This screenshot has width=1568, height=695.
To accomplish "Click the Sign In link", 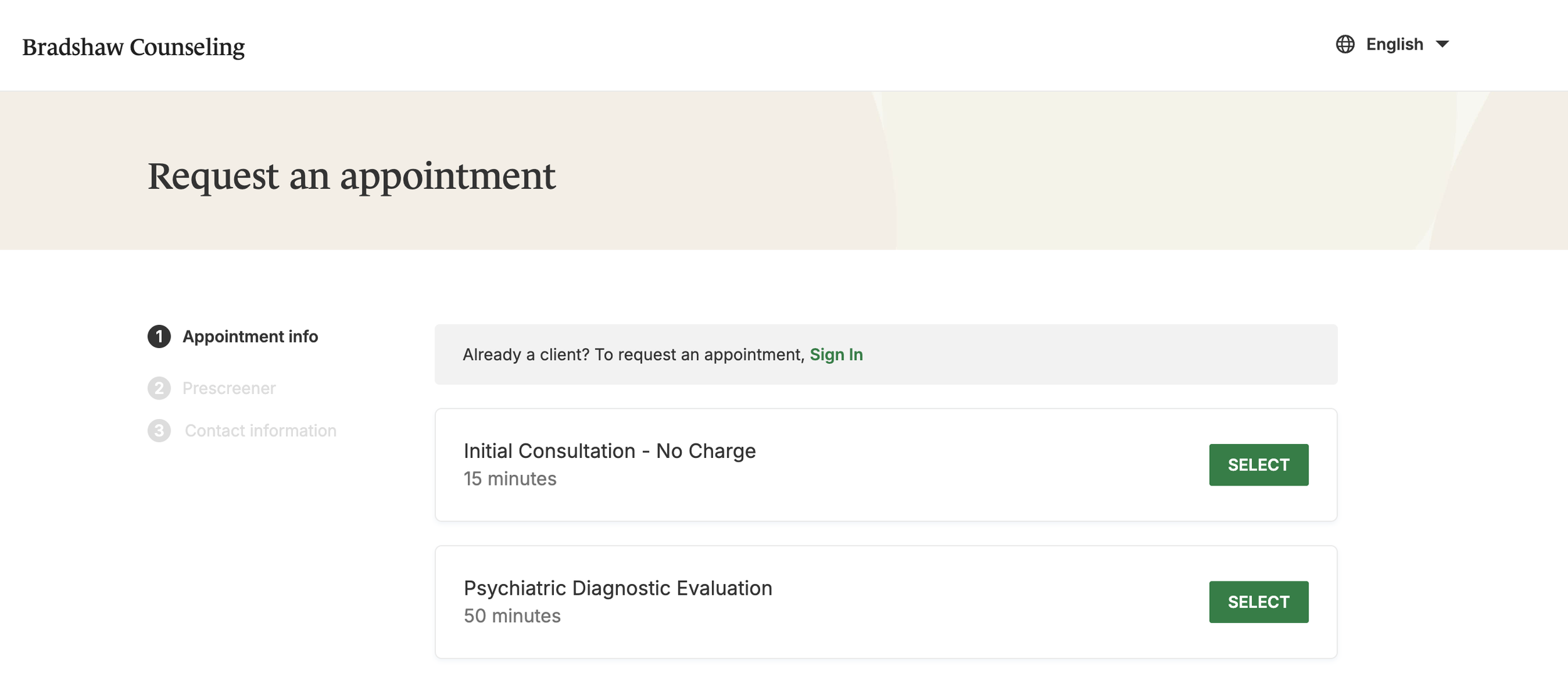I will tap(836, 355).
